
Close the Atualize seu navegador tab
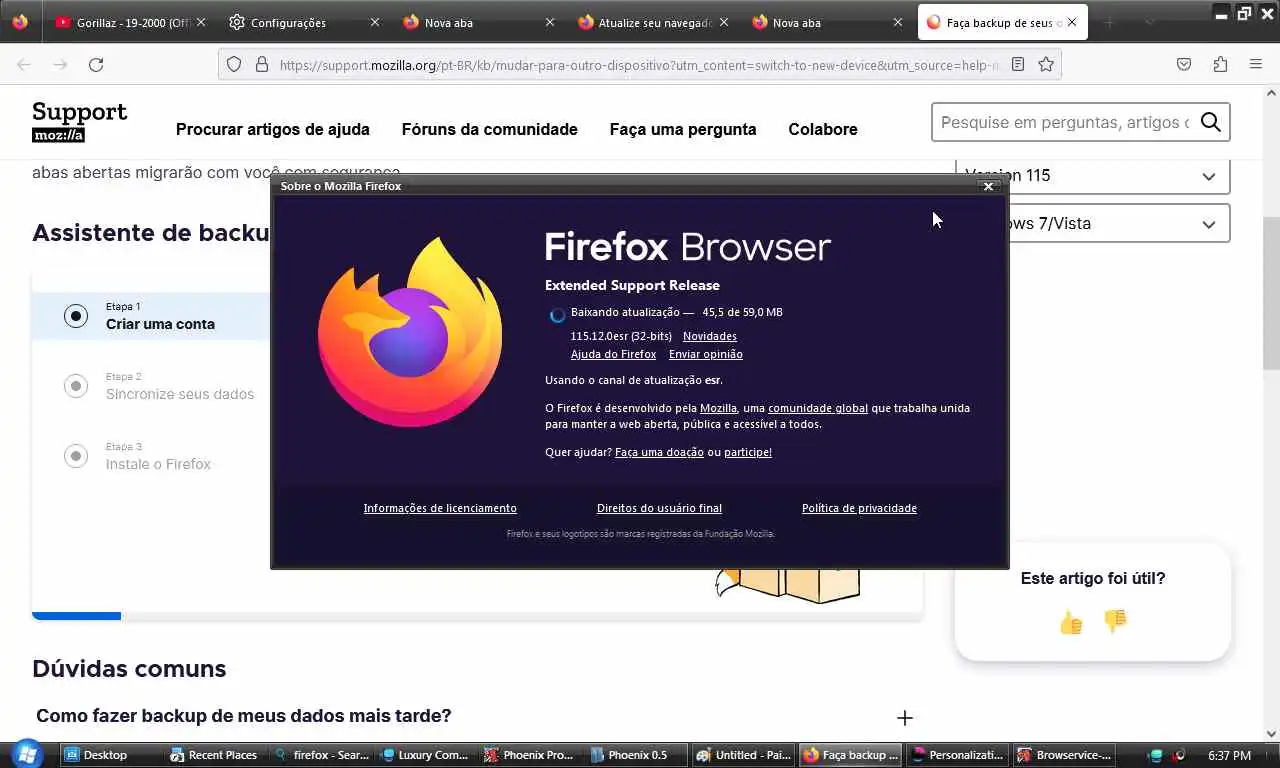(x=724, y=22)
